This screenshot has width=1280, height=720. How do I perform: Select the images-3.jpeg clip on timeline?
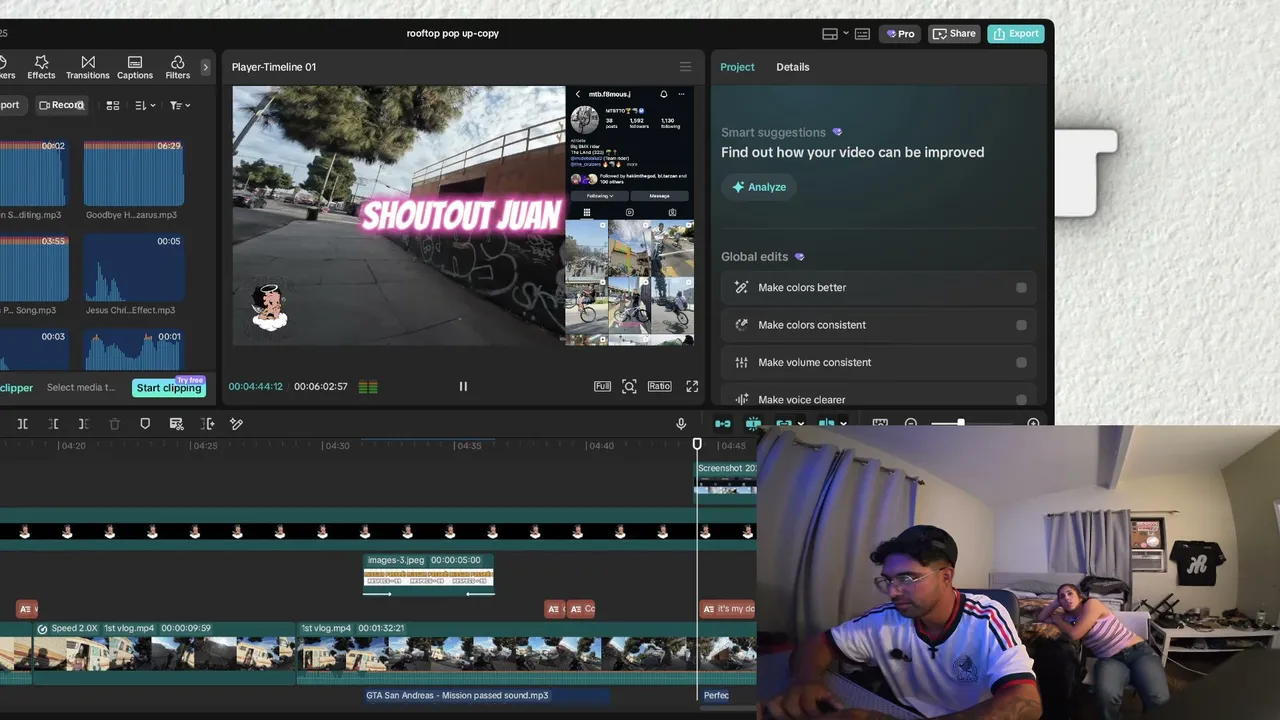click(428, 576)
